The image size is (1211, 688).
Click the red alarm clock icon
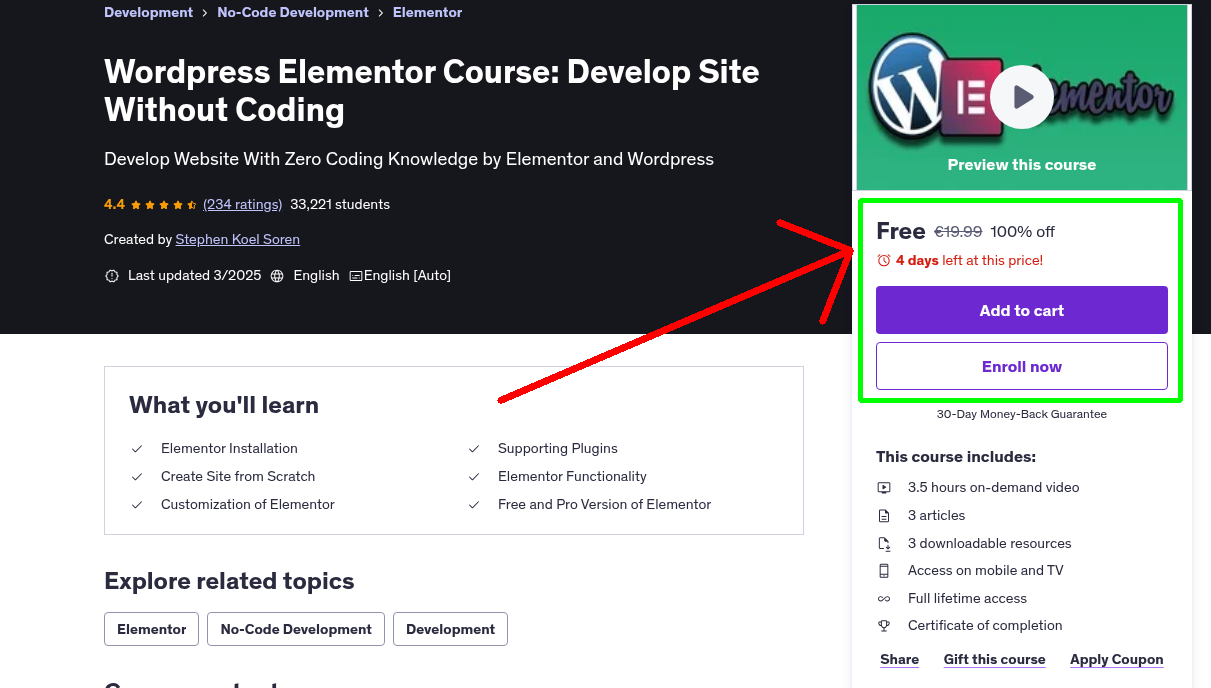pyautogui.click(x=884, y=260)
